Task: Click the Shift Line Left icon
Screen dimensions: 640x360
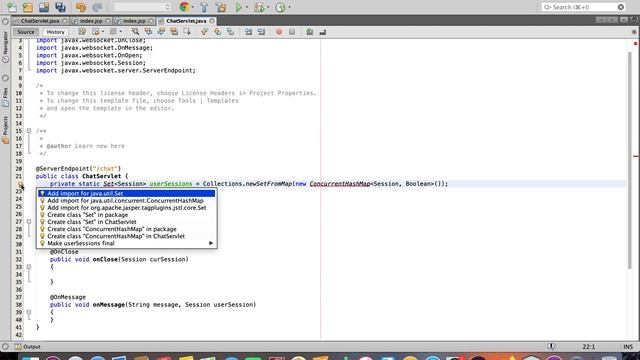Action: coord(248,32)
